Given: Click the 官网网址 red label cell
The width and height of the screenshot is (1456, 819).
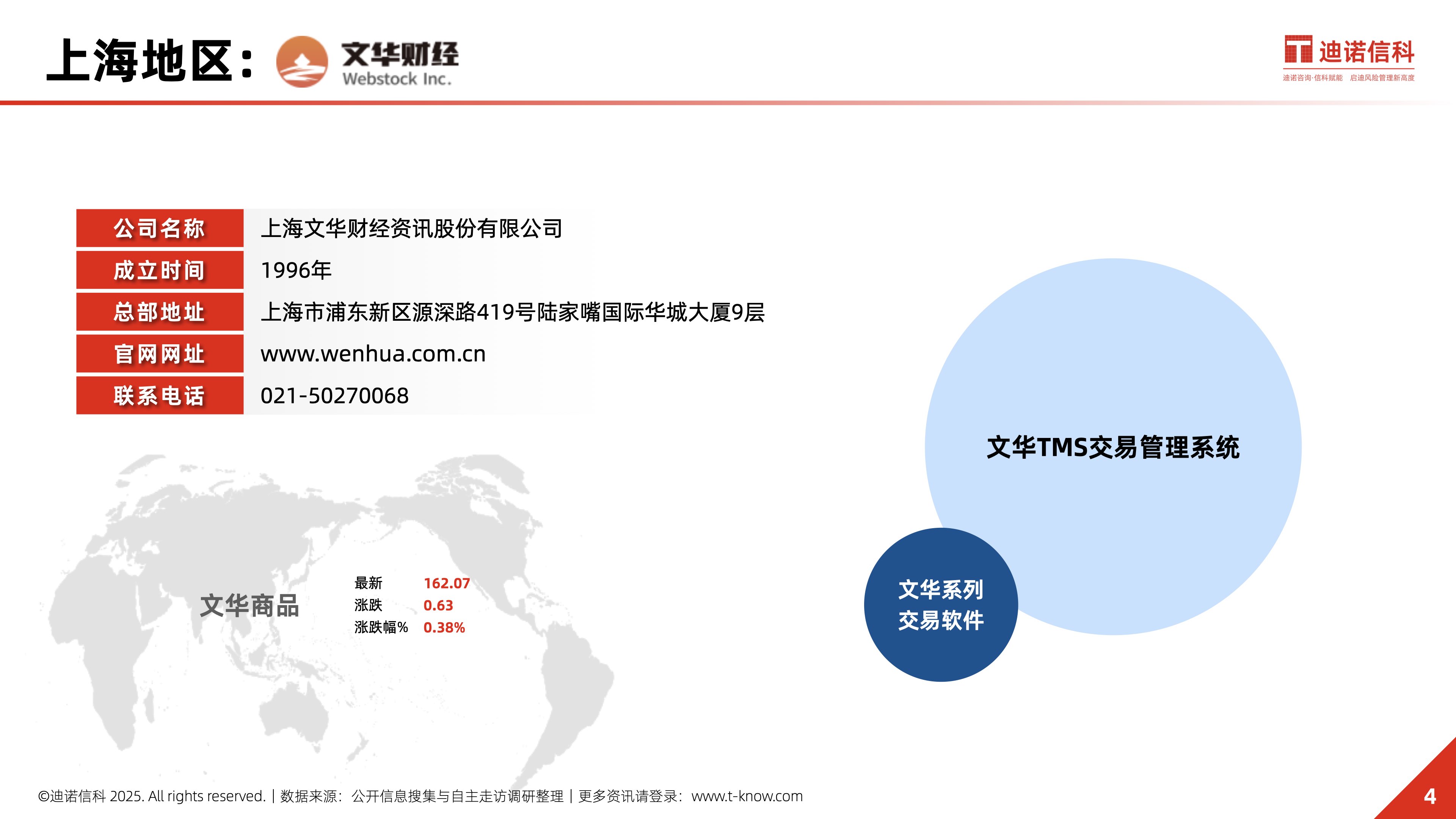Looking at the screenshot, I should click(x=160, y=354).
